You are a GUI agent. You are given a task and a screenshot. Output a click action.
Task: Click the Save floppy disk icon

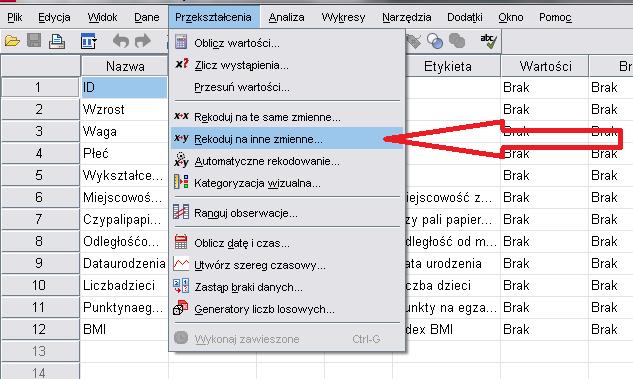point(34,41)
